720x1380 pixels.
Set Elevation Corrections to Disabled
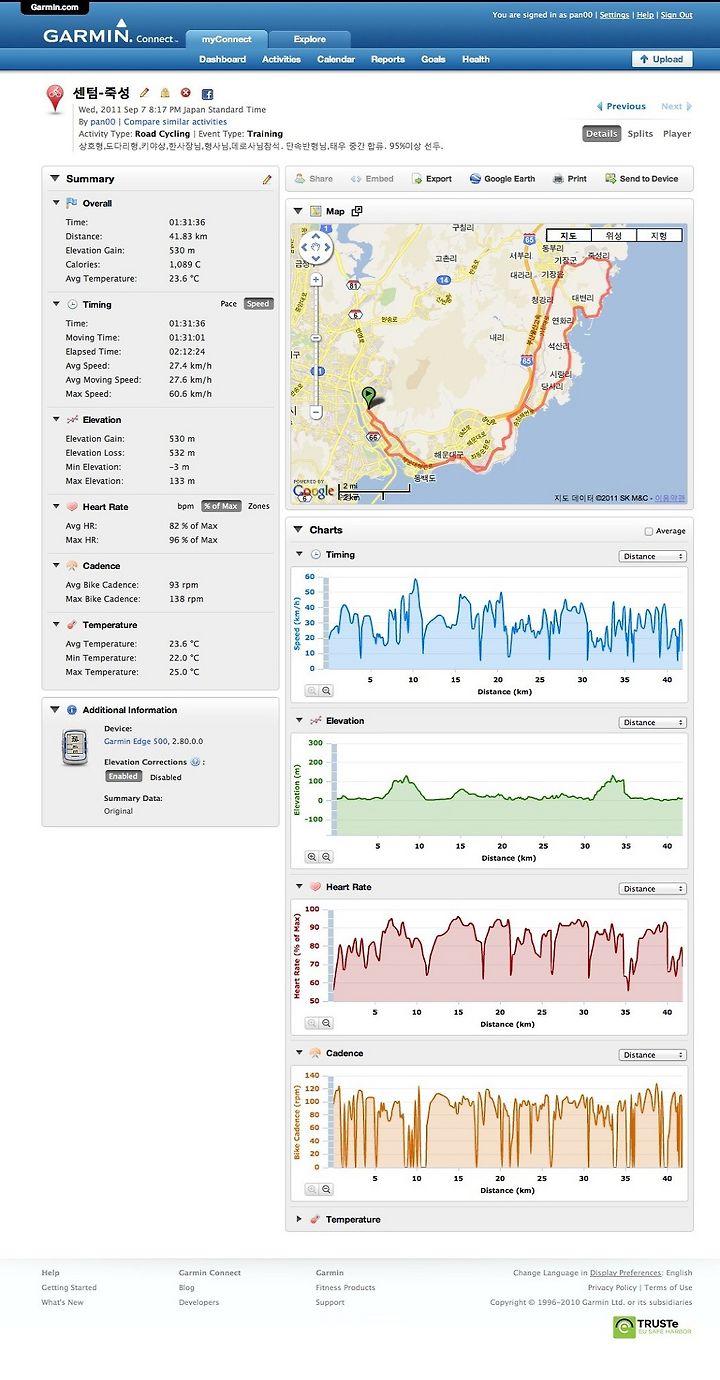click(166, 776)
